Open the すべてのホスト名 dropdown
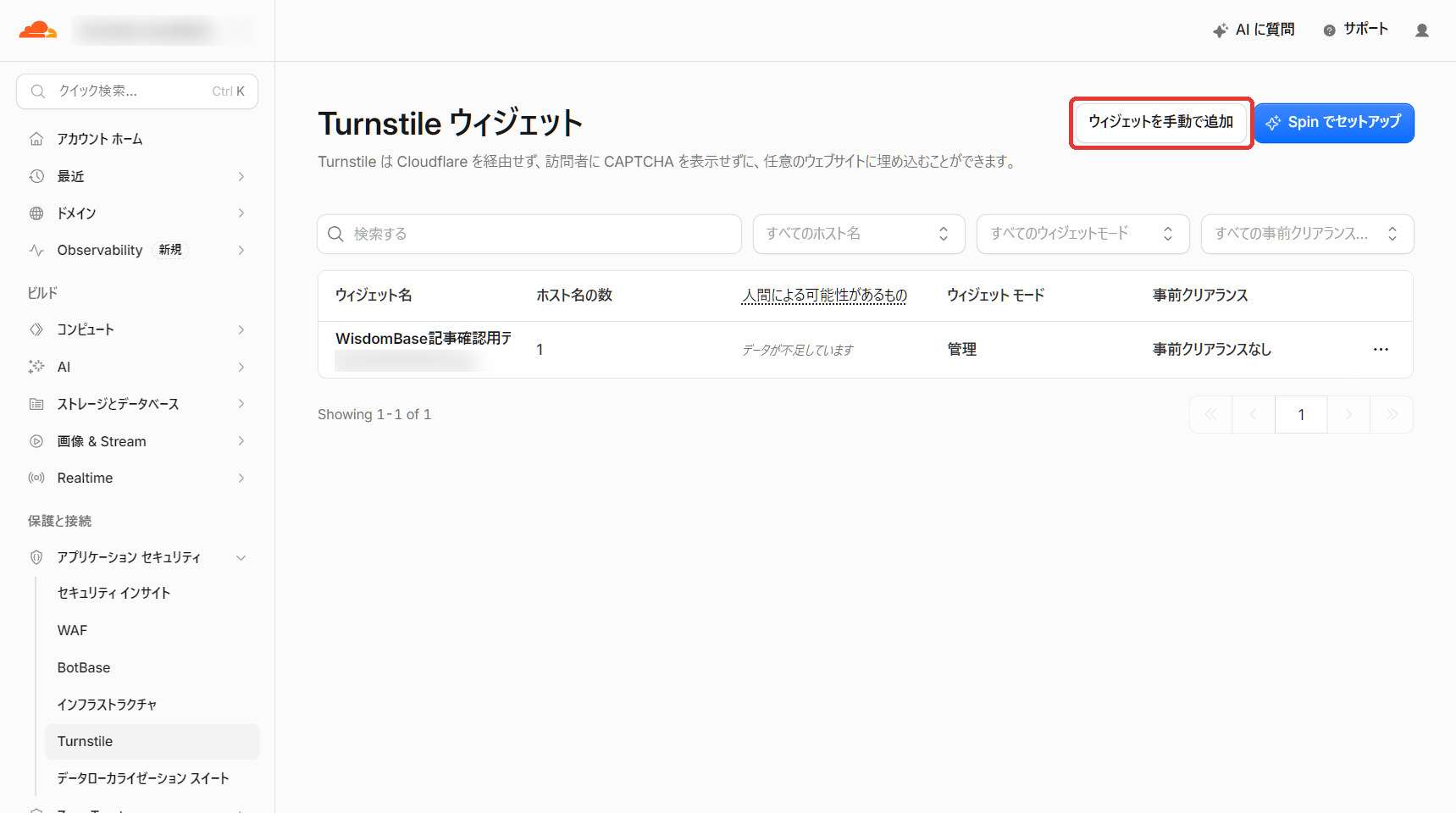Screen dimensions: 1456x813 click(859, 234)
